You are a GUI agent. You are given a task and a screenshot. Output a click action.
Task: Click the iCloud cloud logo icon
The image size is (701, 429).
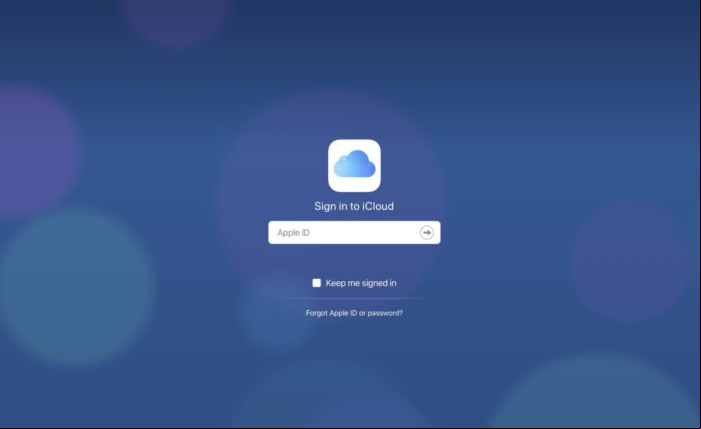pyautogui.click(x=354, y=165)
